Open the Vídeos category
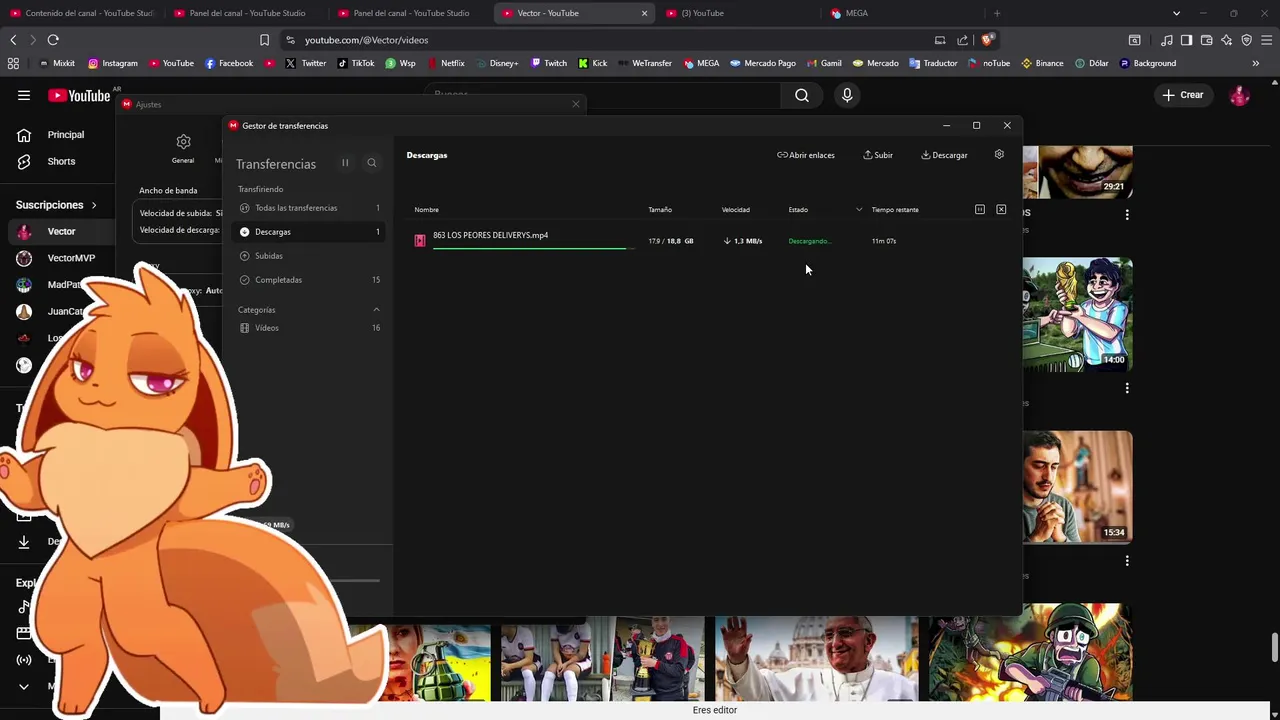 [x=309, y=328]
